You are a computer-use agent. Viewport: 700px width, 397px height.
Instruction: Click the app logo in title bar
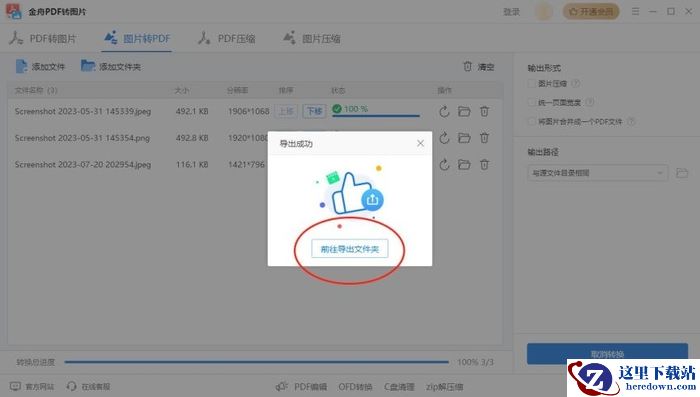(x=13, y=11)
